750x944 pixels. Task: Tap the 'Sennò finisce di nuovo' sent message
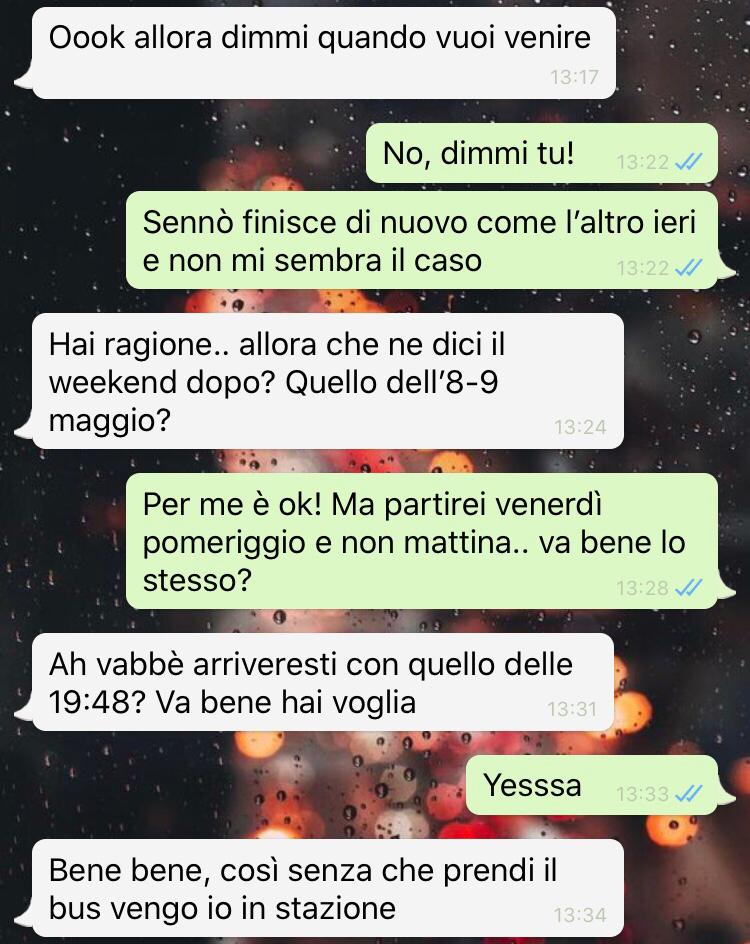(422, 240)
